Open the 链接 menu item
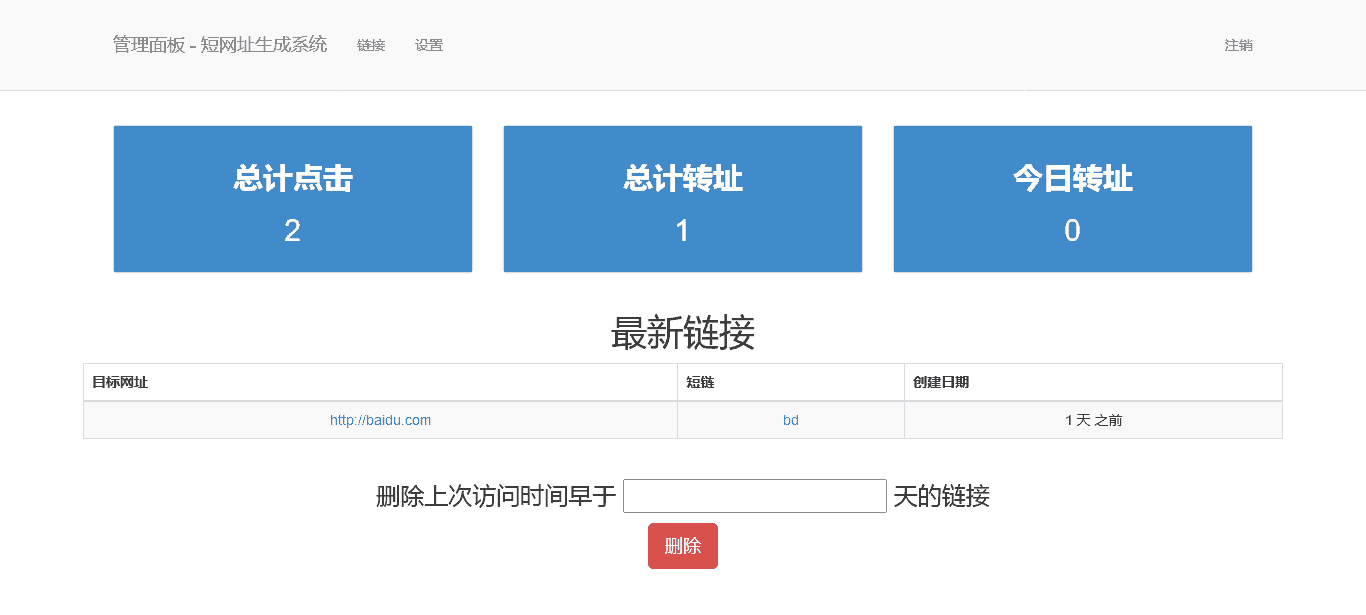1366x615 pixels. [x=371, y=45]
